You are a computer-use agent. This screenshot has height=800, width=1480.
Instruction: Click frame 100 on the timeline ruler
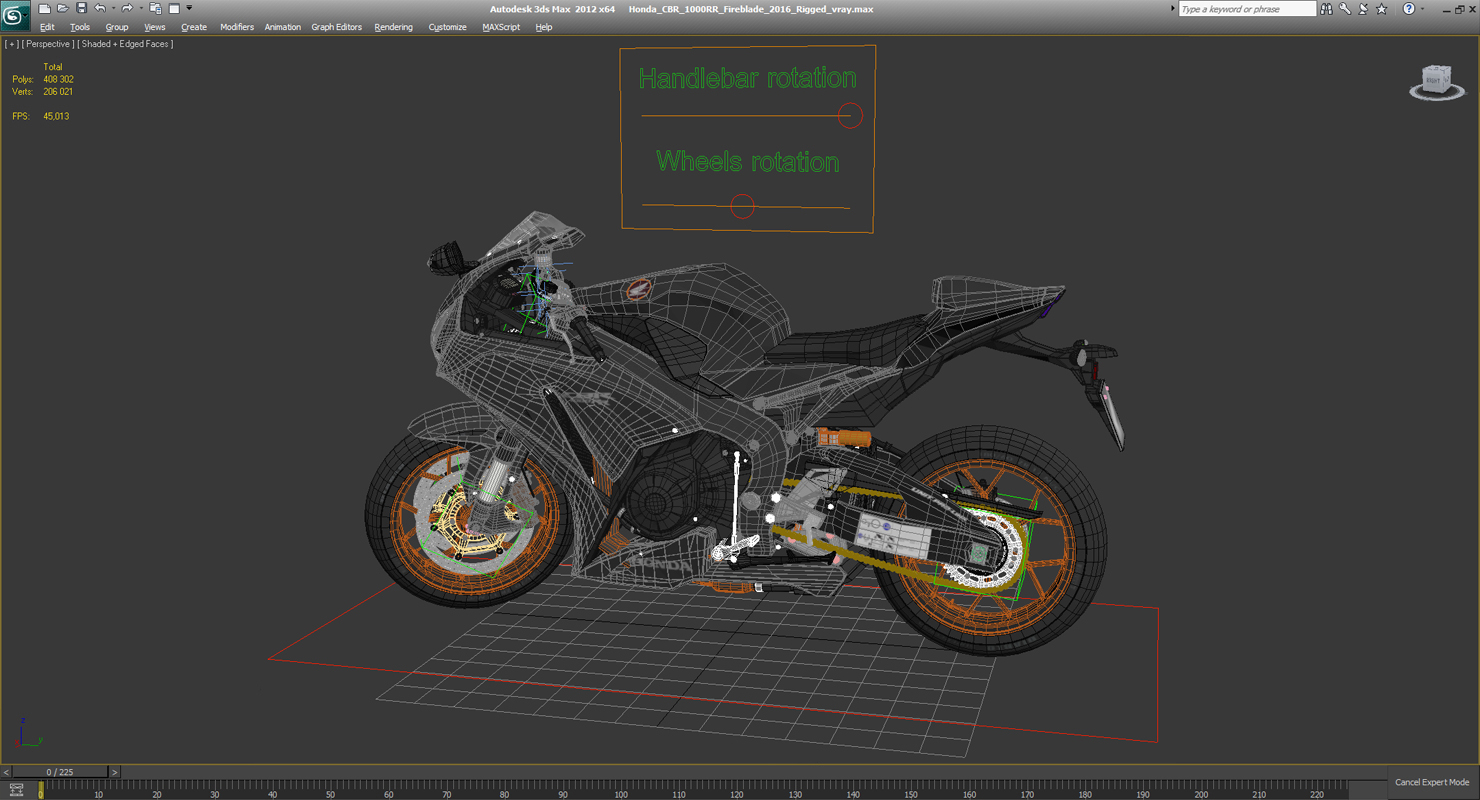(x=621, y=793)
